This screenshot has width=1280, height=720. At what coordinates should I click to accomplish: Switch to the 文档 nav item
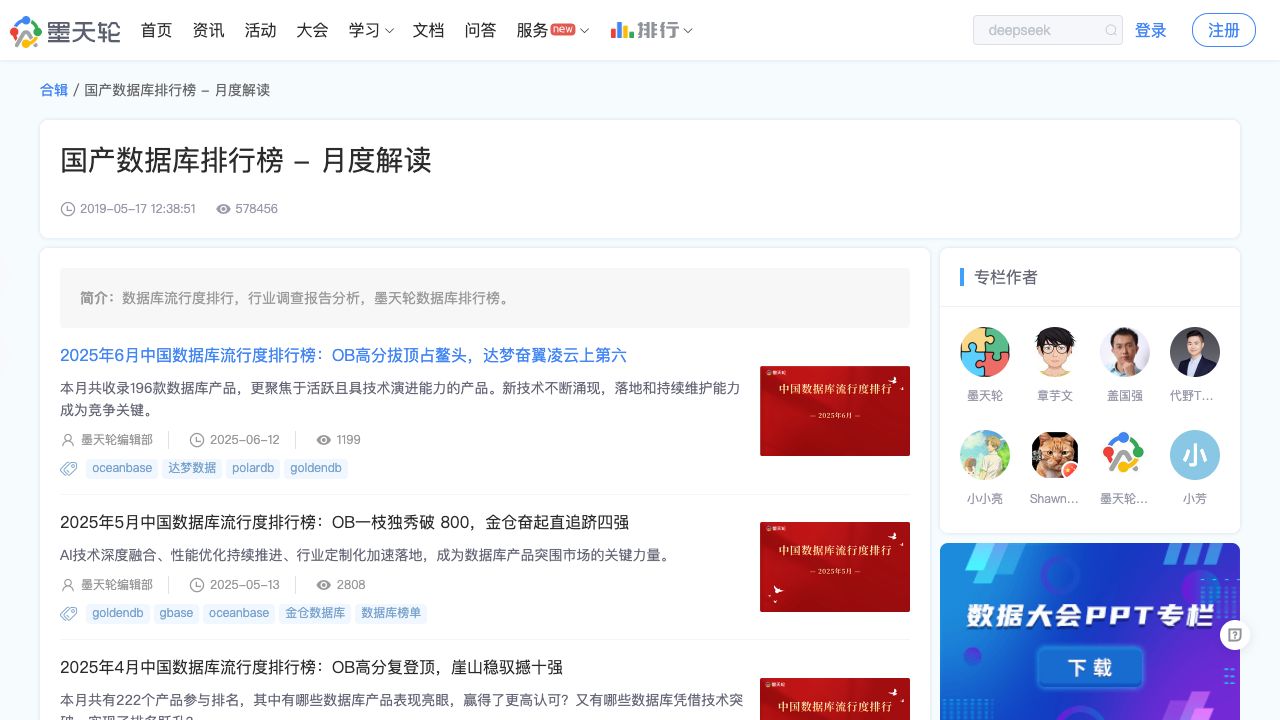(x=428, y=30)
